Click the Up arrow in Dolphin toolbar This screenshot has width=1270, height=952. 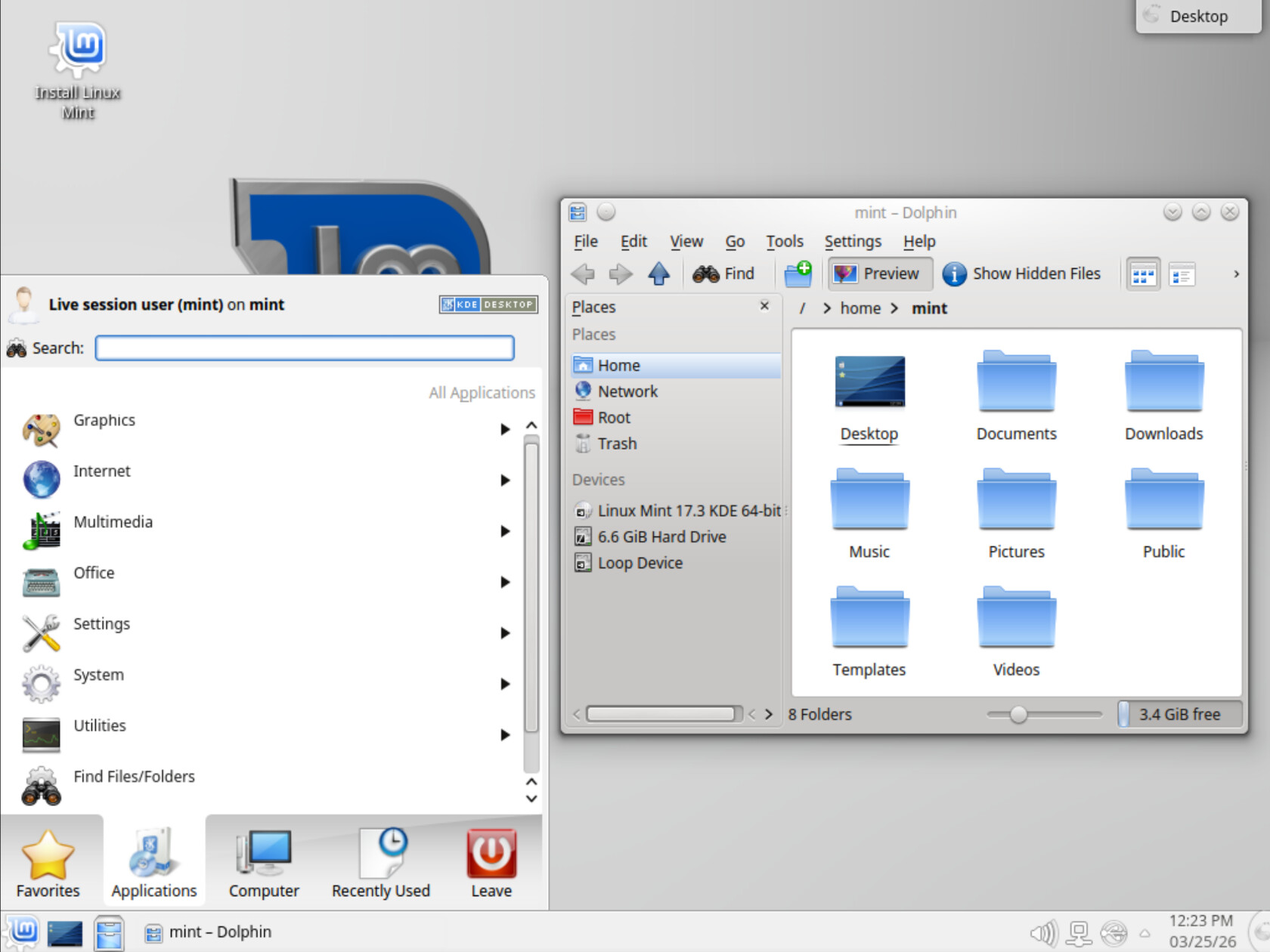click(658, 274)
